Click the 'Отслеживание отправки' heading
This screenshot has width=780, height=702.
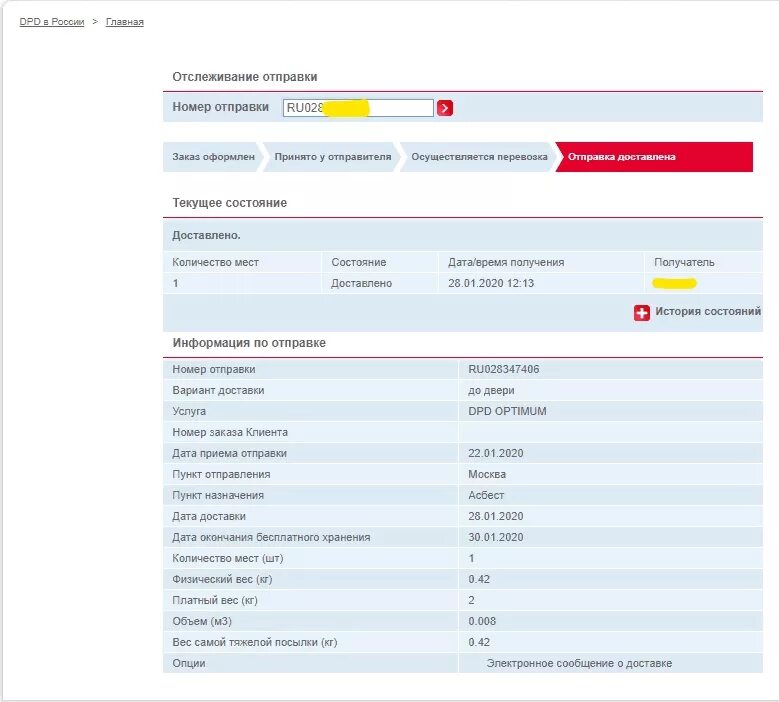245,77
